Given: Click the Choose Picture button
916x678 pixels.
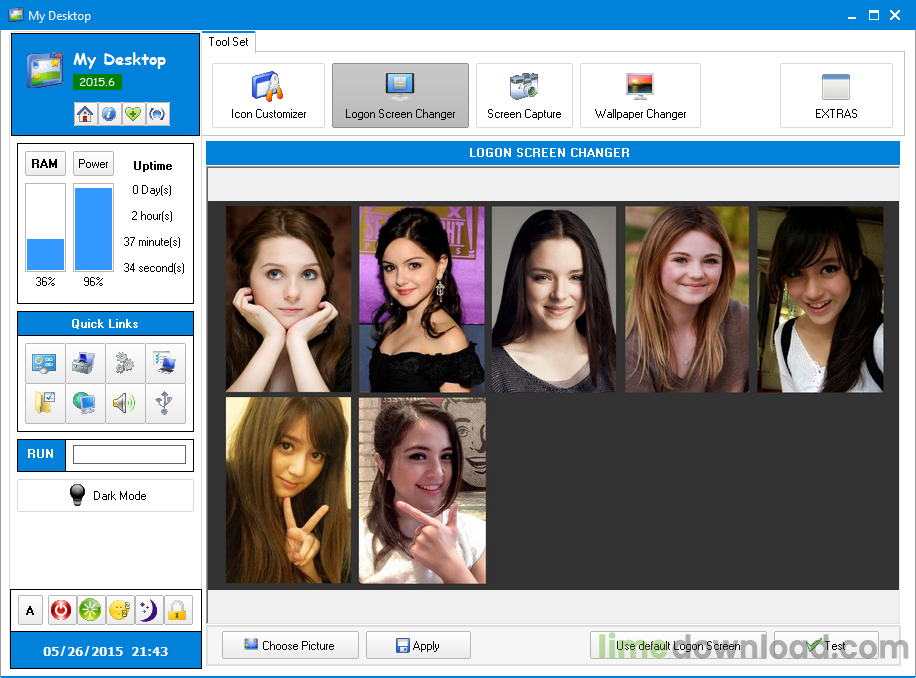Looking at the screenshot, I should click(x=290, y=645).
